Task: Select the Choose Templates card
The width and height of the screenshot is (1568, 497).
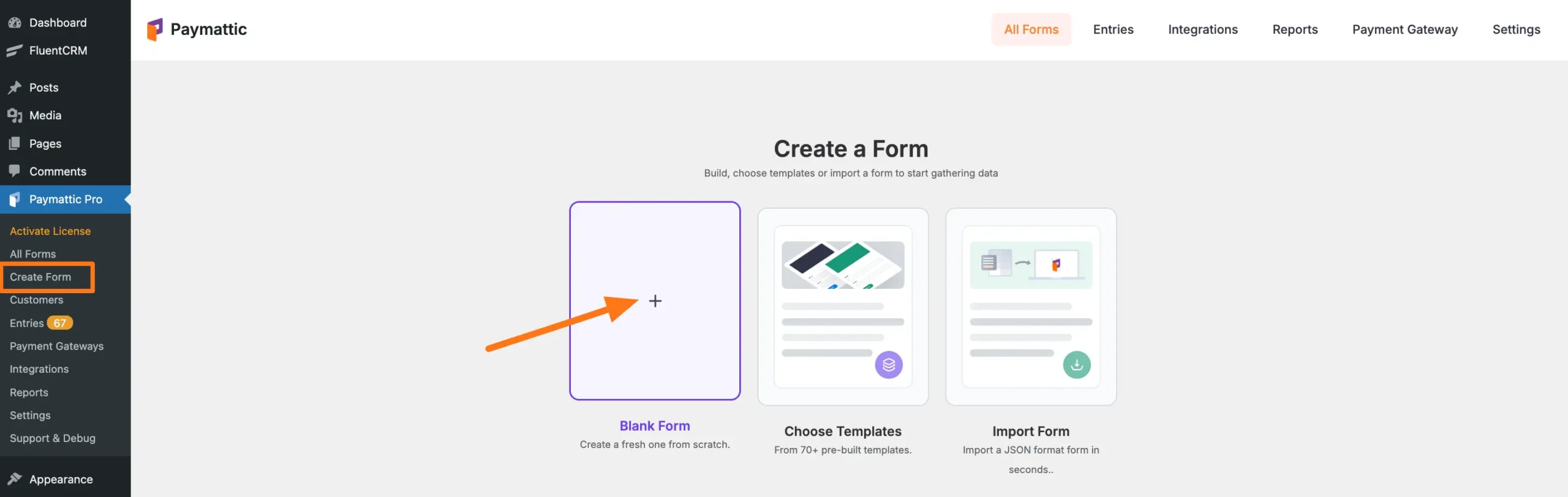Action: pyautogui.click(x=843, y=306)
